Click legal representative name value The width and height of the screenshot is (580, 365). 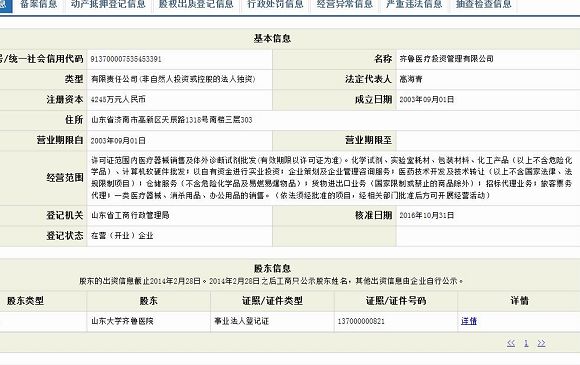pos(411,79)
